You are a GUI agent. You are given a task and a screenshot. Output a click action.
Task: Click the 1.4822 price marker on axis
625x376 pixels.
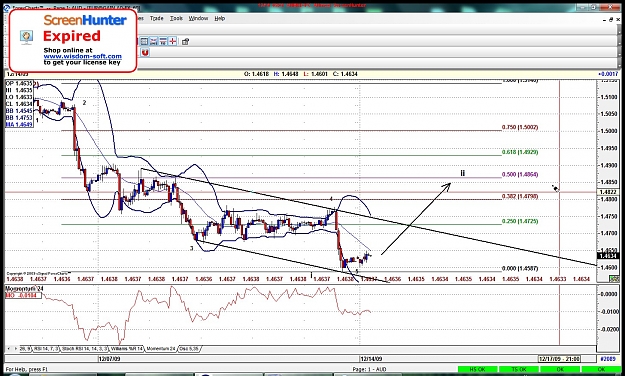click(x=608, y=192)
